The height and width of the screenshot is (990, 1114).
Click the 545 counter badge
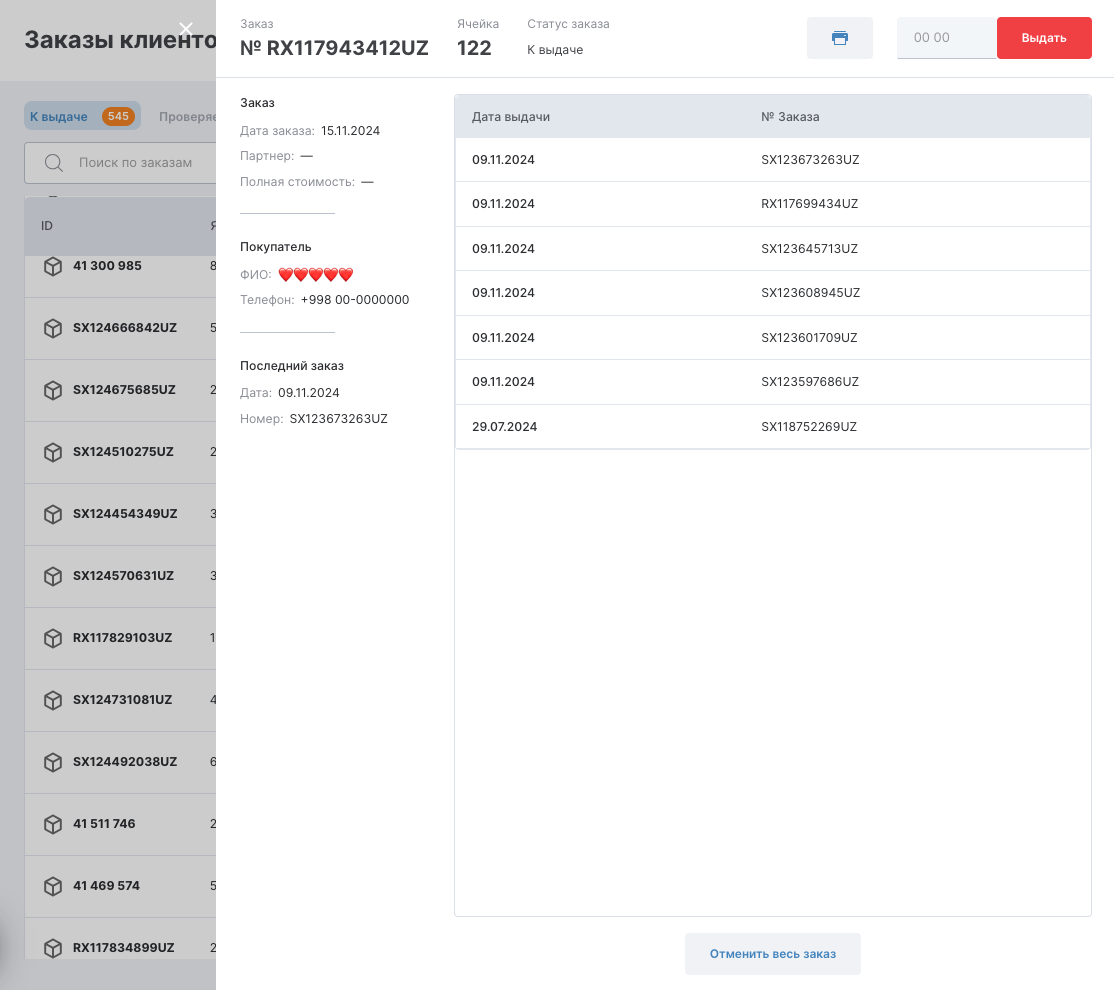click(119, 116)
